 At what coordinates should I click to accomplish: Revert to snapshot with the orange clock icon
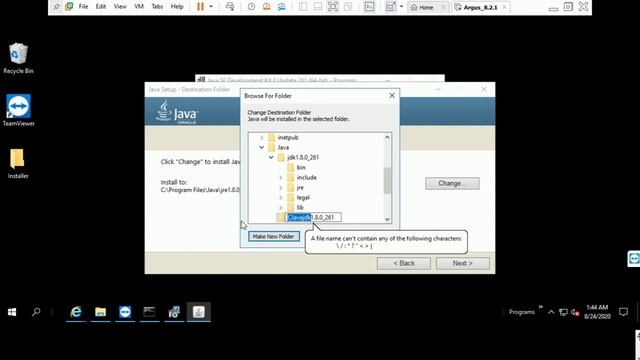[x=267, y=7]
